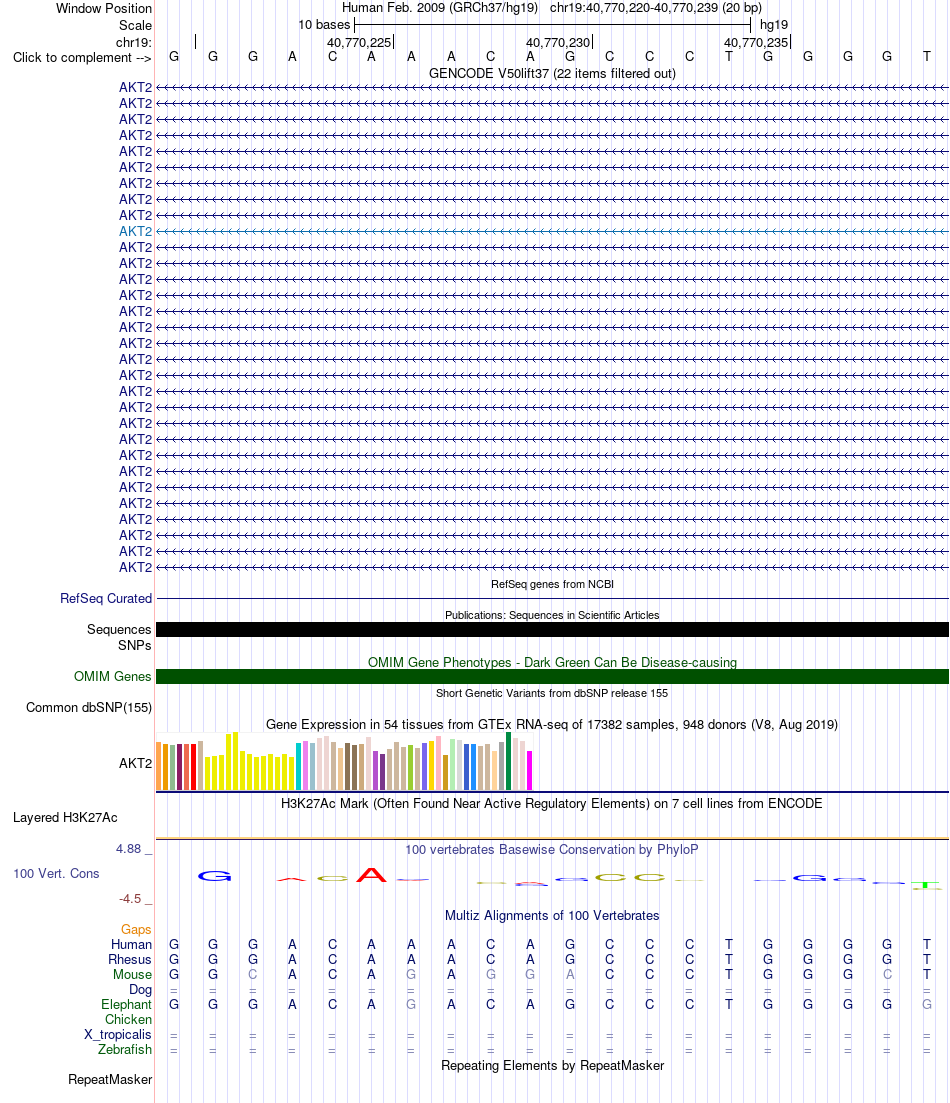The image size is (950, 1103).
Task: Click the grey final G in Elephant row
Action: tap(927, 1005)
